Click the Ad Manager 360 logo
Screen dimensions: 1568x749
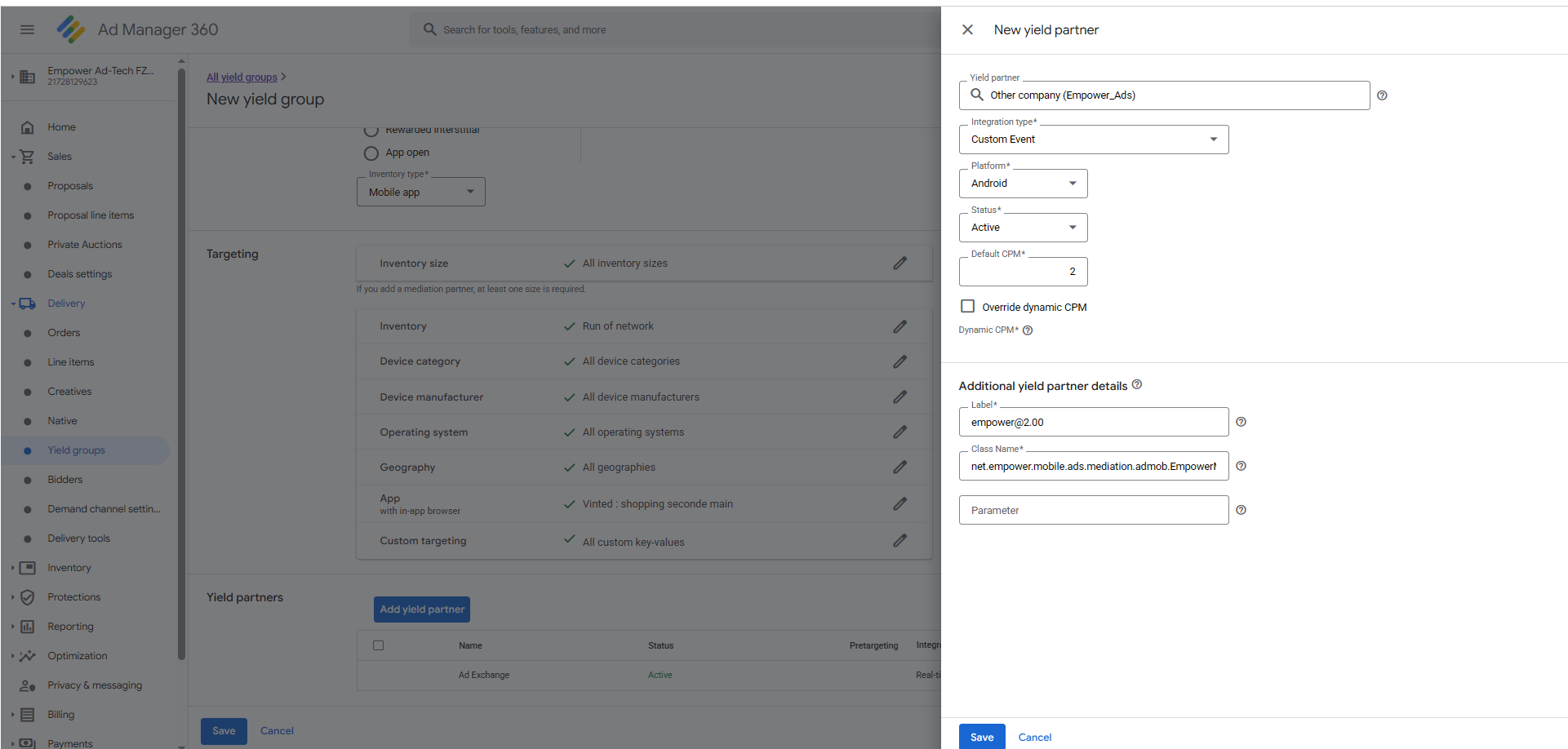[71, 29]
